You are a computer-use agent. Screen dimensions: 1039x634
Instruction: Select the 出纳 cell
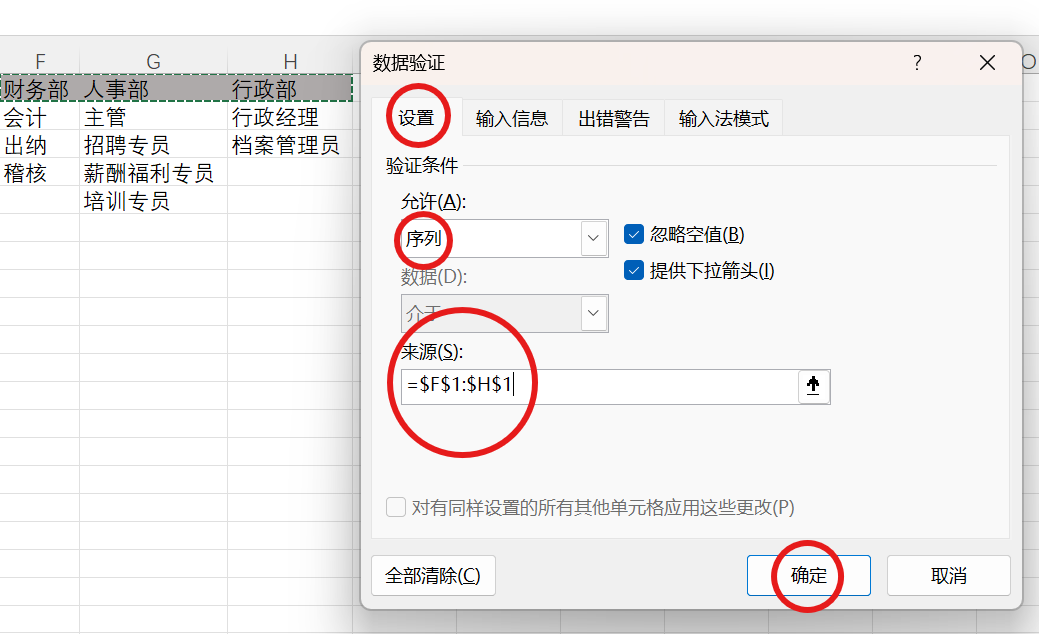click(40, 144)
